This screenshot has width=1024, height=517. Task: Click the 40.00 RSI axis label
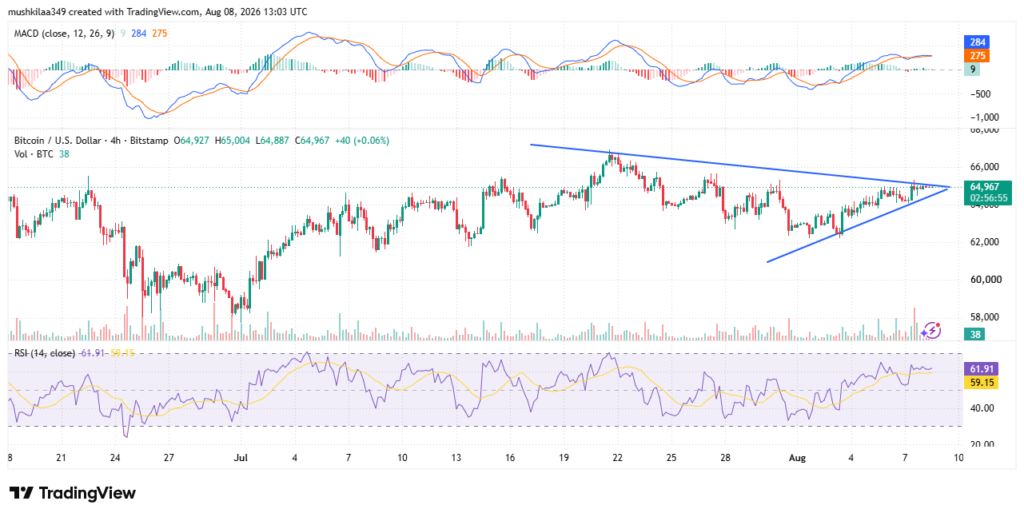(980, 408)
